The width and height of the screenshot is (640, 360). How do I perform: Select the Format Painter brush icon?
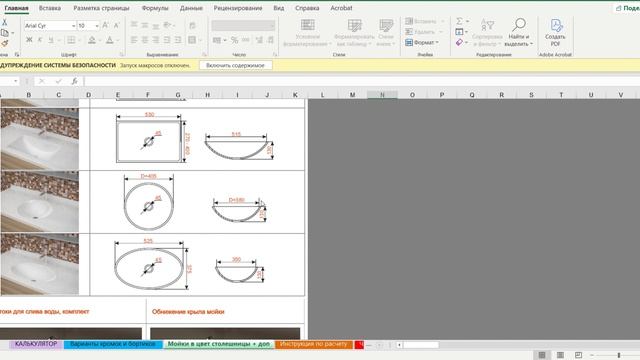point(4,43)
